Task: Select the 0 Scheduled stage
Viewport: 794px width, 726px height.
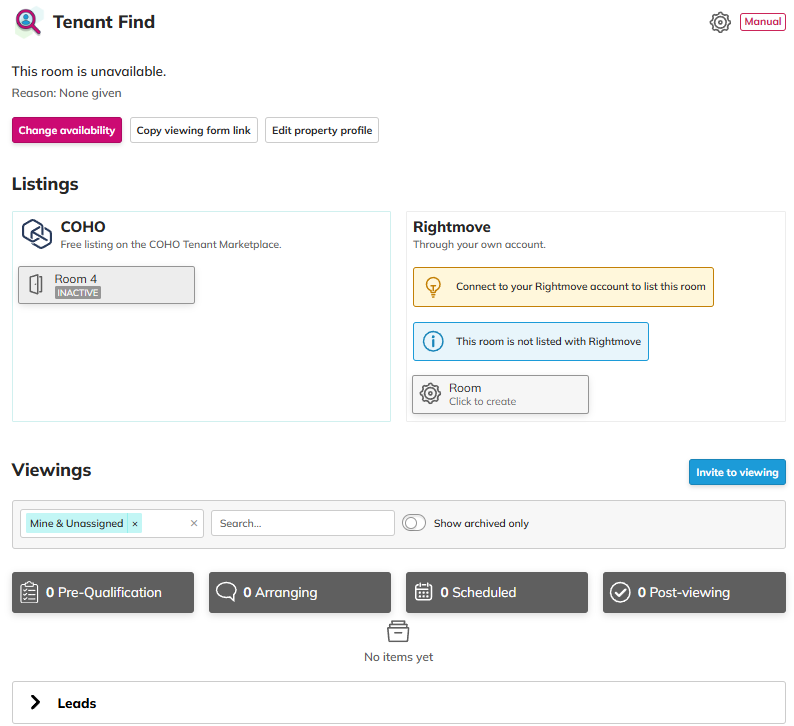Action: 497,592
